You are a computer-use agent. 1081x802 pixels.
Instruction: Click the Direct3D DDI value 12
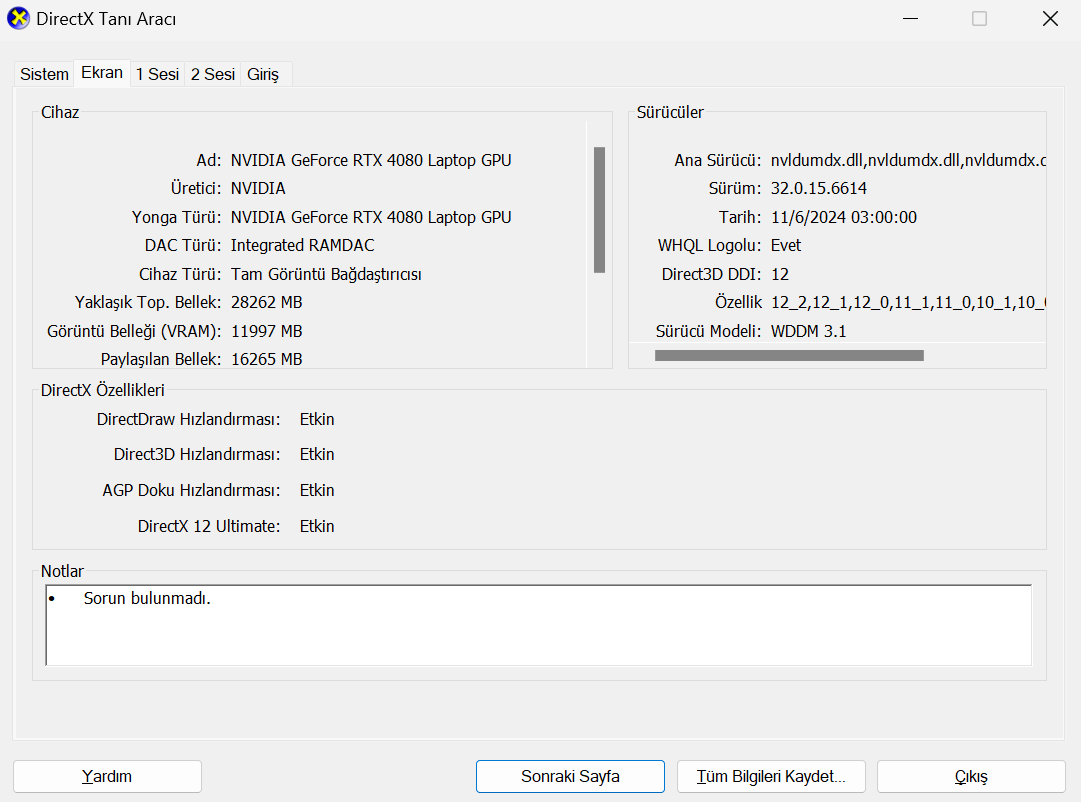click(x=780, y=274)
